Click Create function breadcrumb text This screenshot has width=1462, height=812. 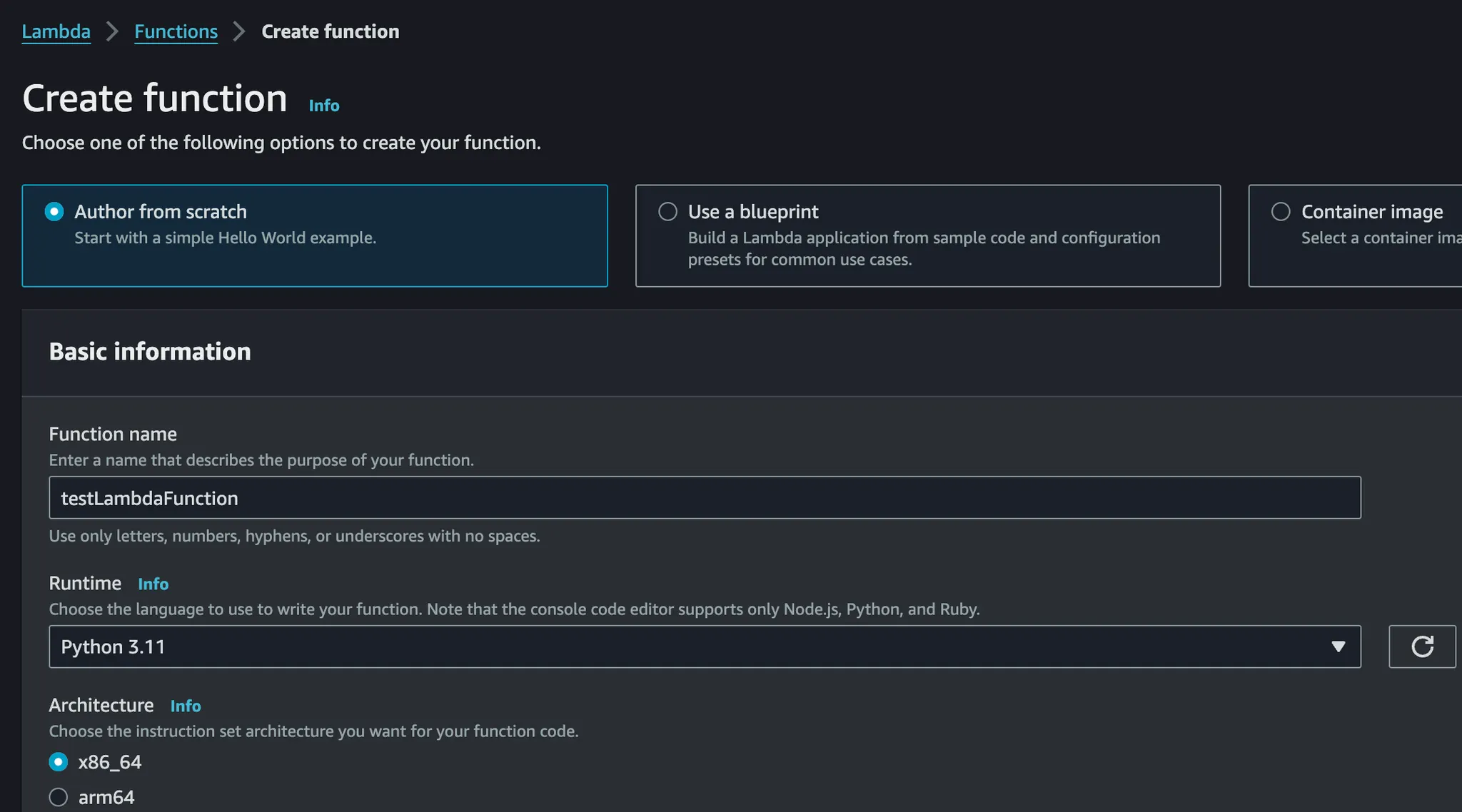330,31
